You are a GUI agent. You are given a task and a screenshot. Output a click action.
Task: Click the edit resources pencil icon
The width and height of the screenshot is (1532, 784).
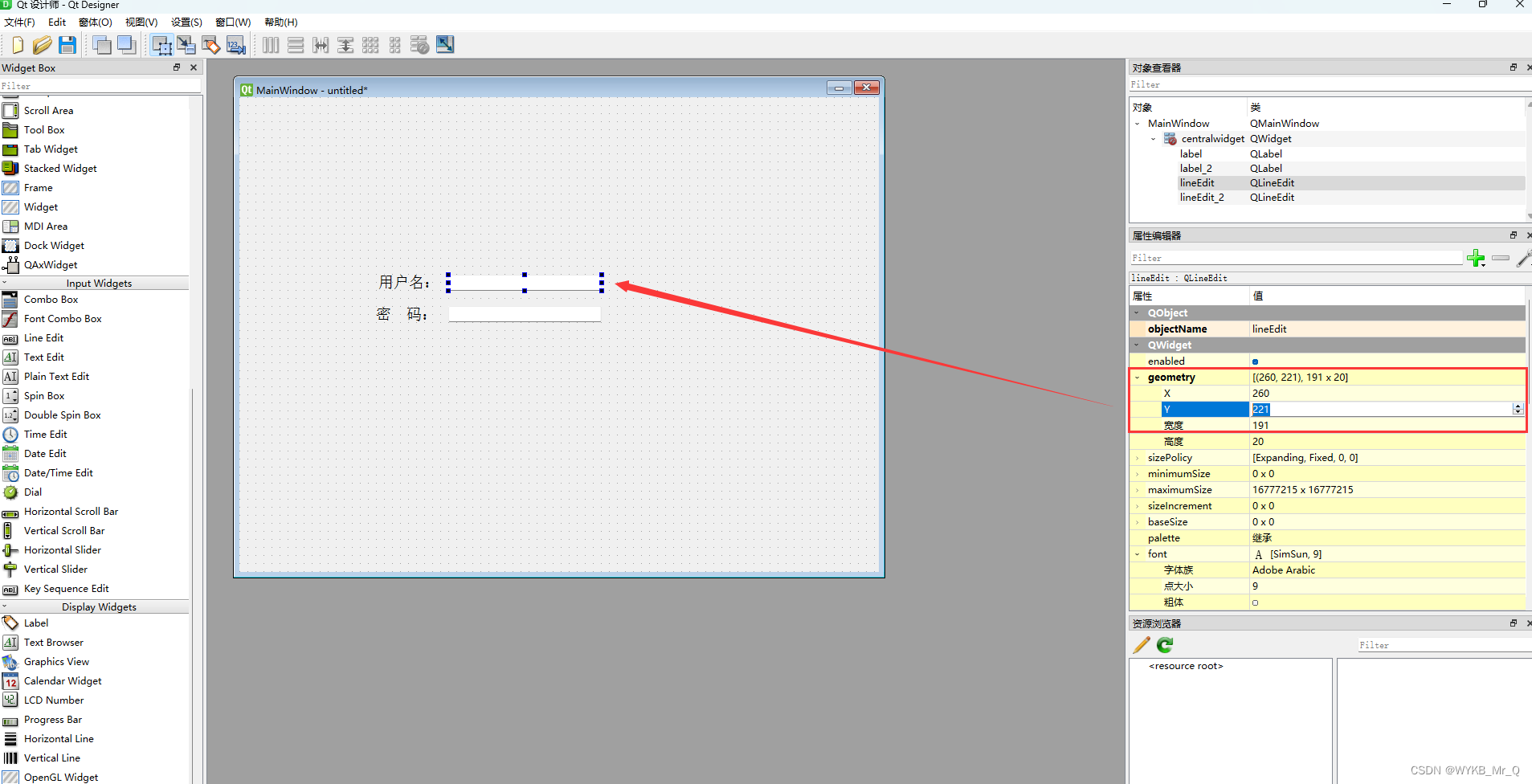click(1141, 645)
